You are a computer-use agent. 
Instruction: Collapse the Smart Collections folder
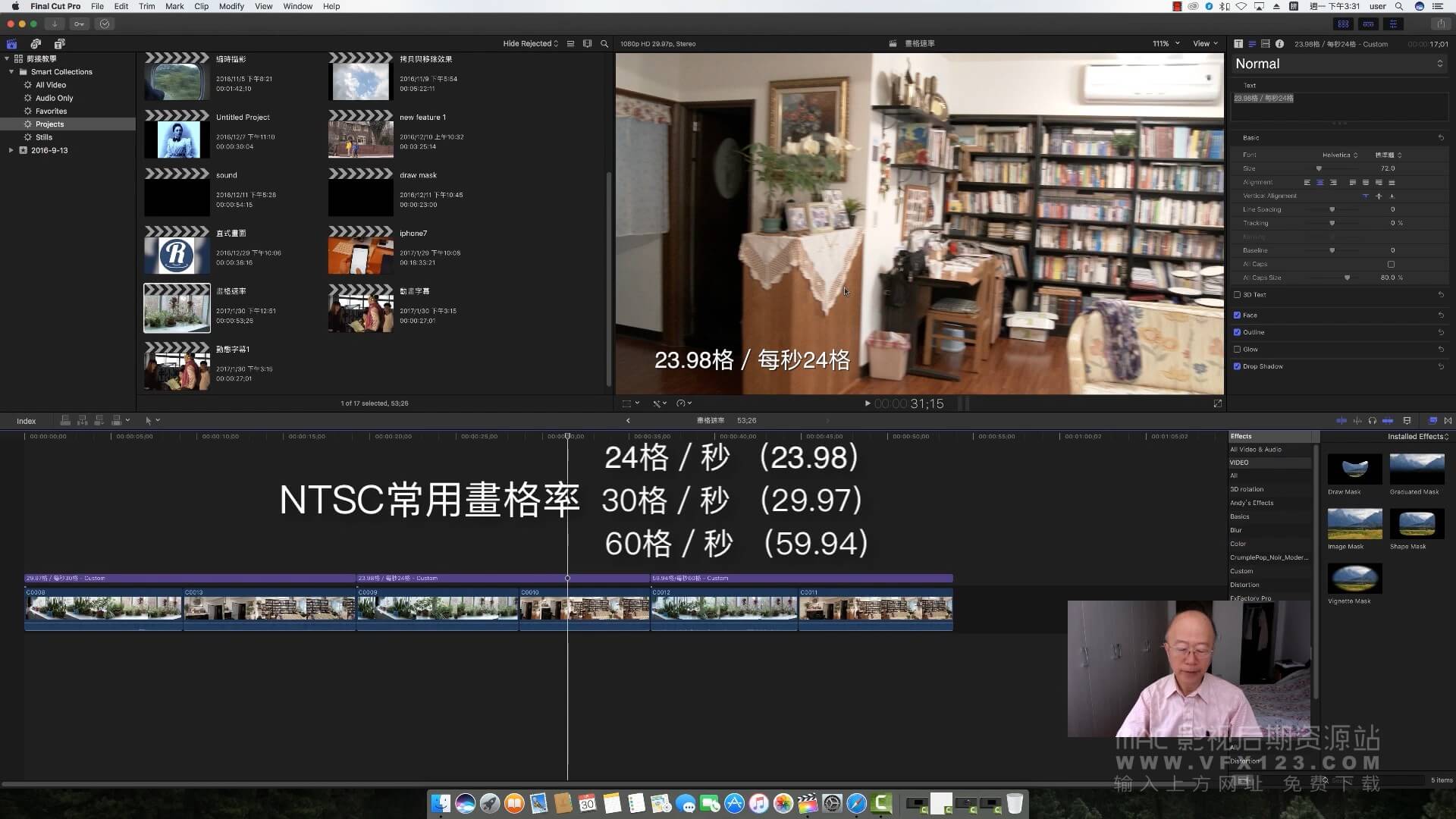click(11, 72)
